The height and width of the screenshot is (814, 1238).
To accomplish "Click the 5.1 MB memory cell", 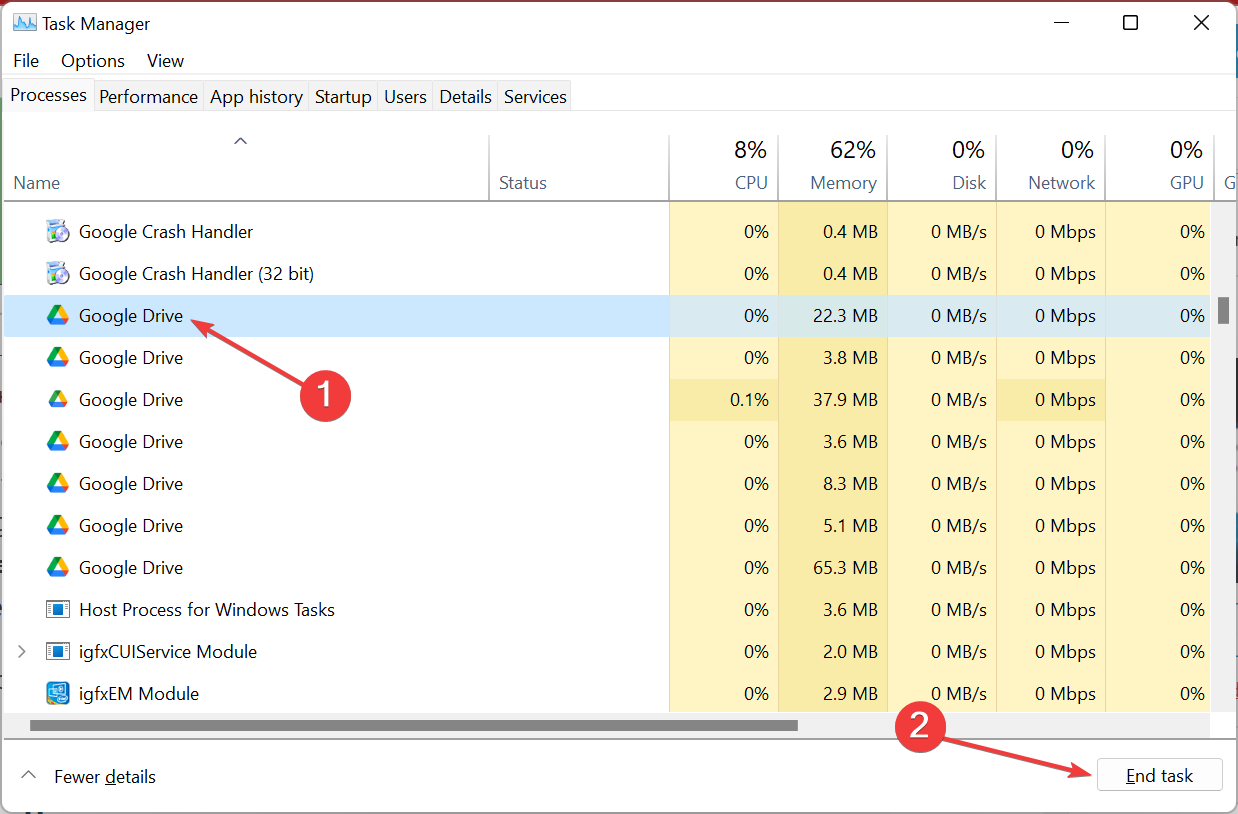I will point(832,526).
